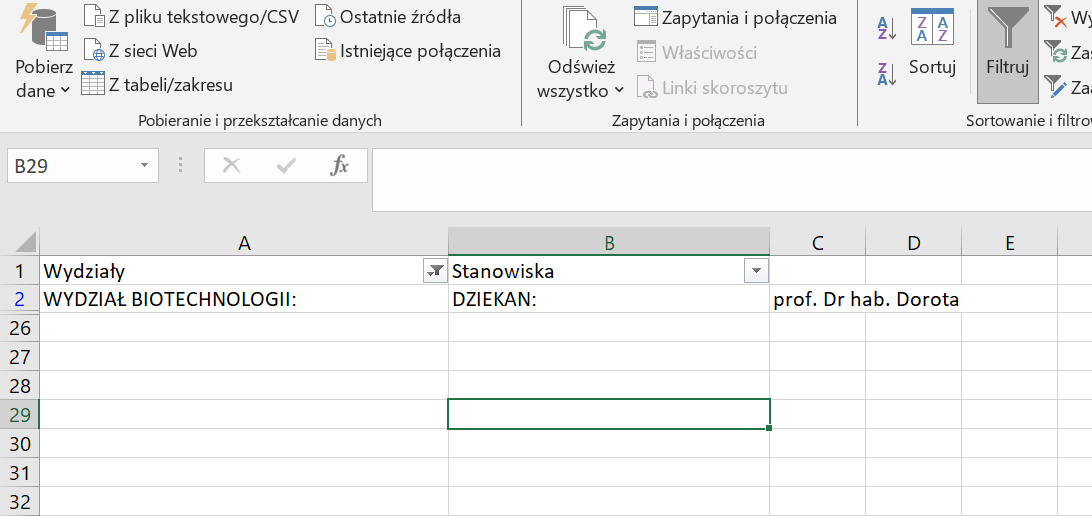
Task: Click the Enter checkmark in formula bar
Action: pyautogui.click(x=286, y=166)
